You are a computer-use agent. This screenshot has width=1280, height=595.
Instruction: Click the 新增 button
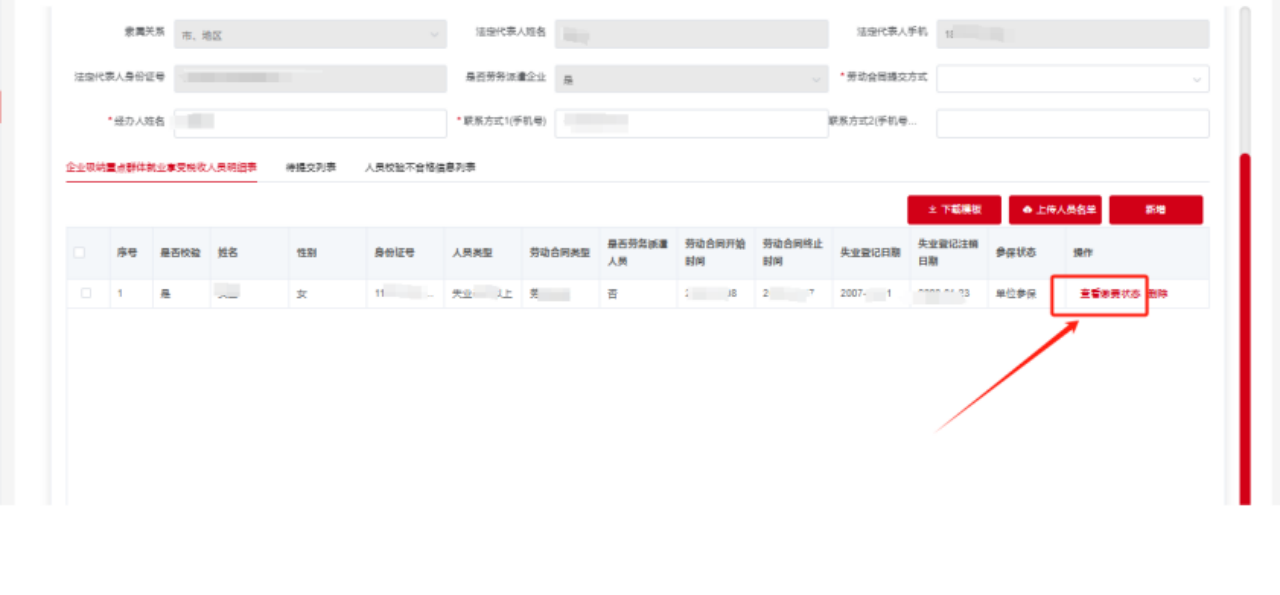(x=1156, y=209)
